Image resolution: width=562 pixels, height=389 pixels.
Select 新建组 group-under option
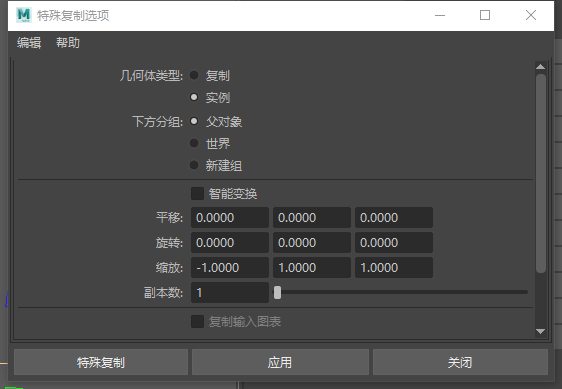point(194,165)
